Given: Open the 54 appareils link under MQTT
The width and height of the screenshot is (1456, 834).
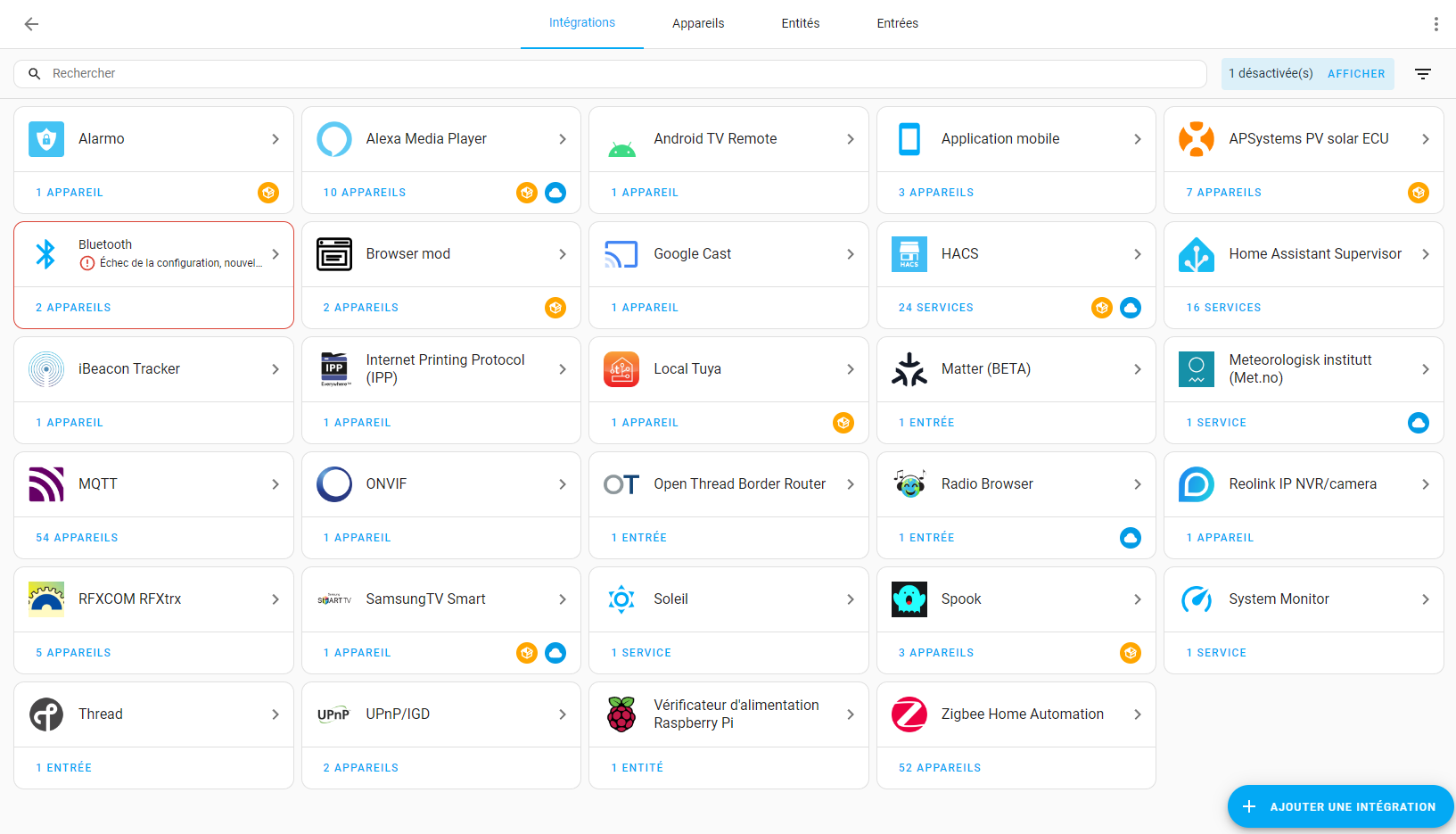Looking at the screenshot, I should tap(77, 538).
